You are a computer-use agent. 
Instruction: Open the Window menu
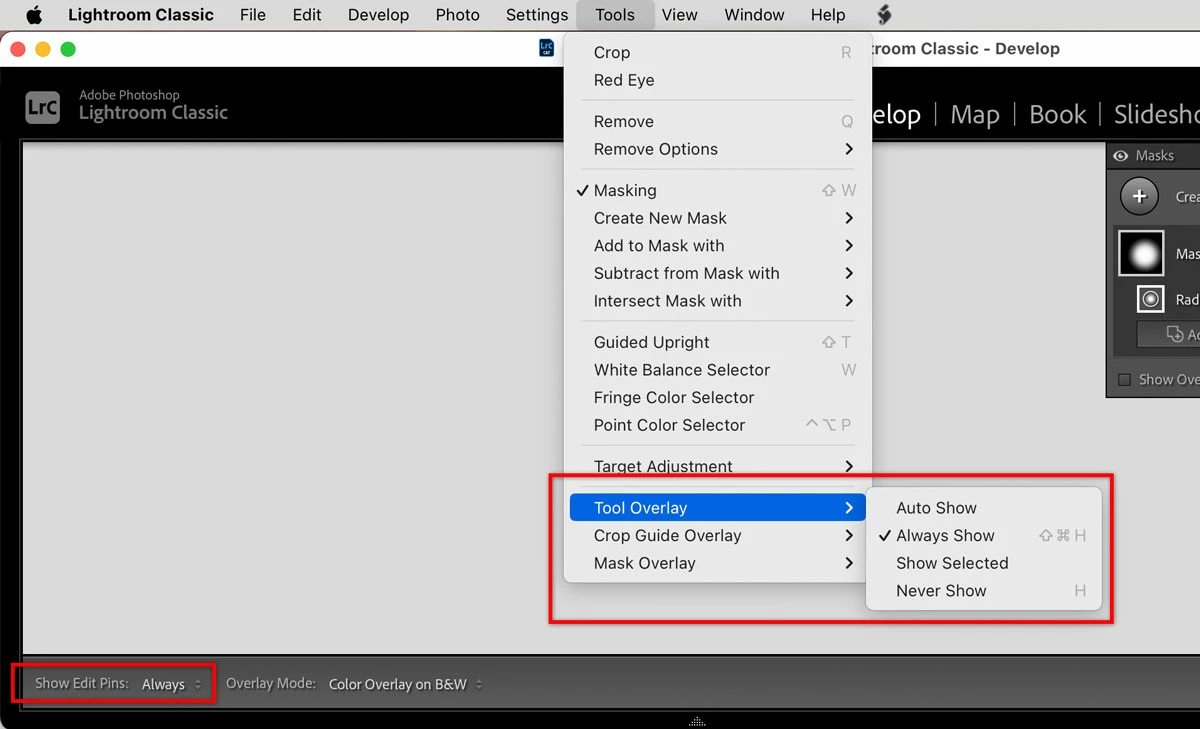[x=754, y=15]
